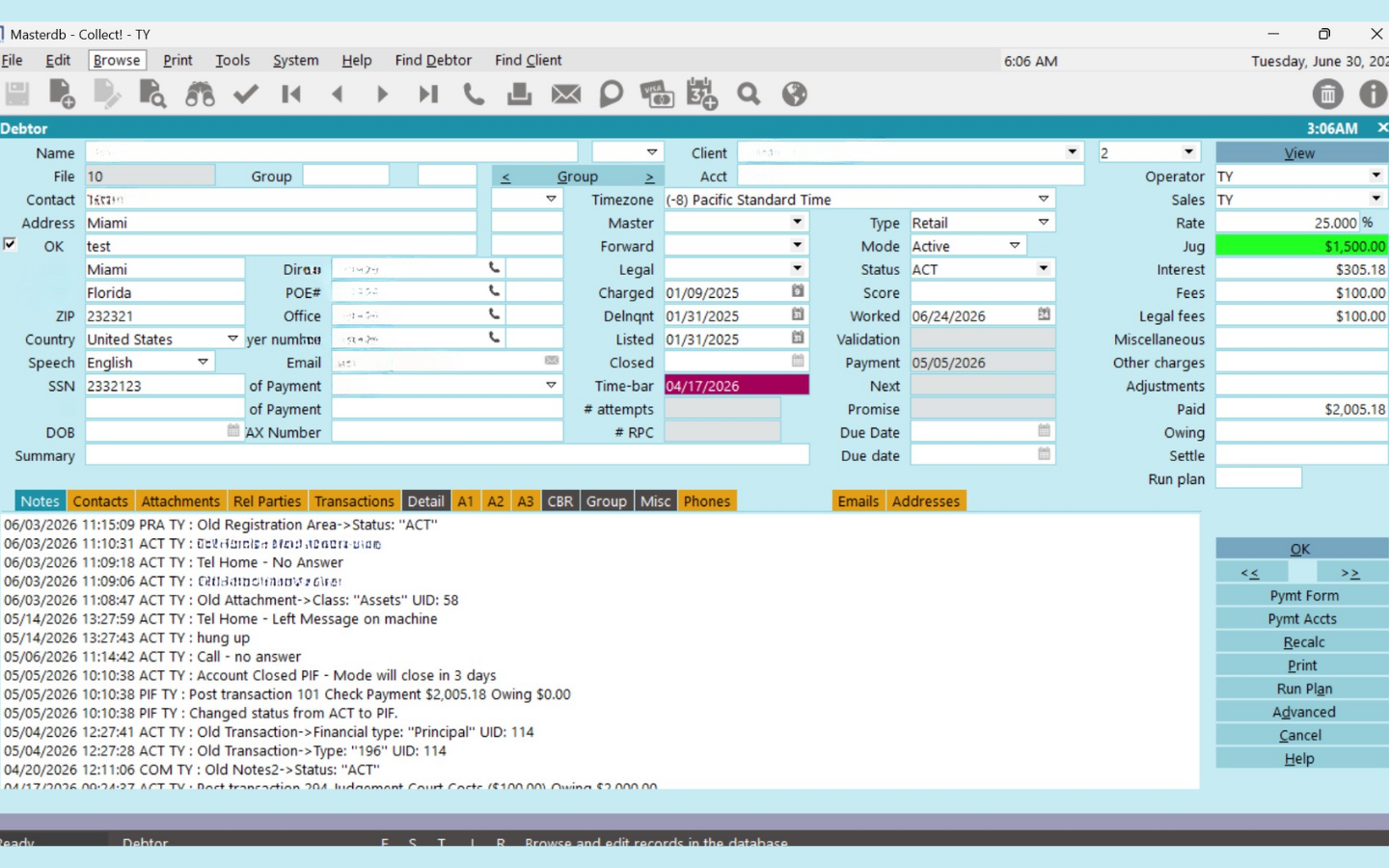Expand the Speech language dropdown
Screen dimensions: 1389x868
[203, 362]
